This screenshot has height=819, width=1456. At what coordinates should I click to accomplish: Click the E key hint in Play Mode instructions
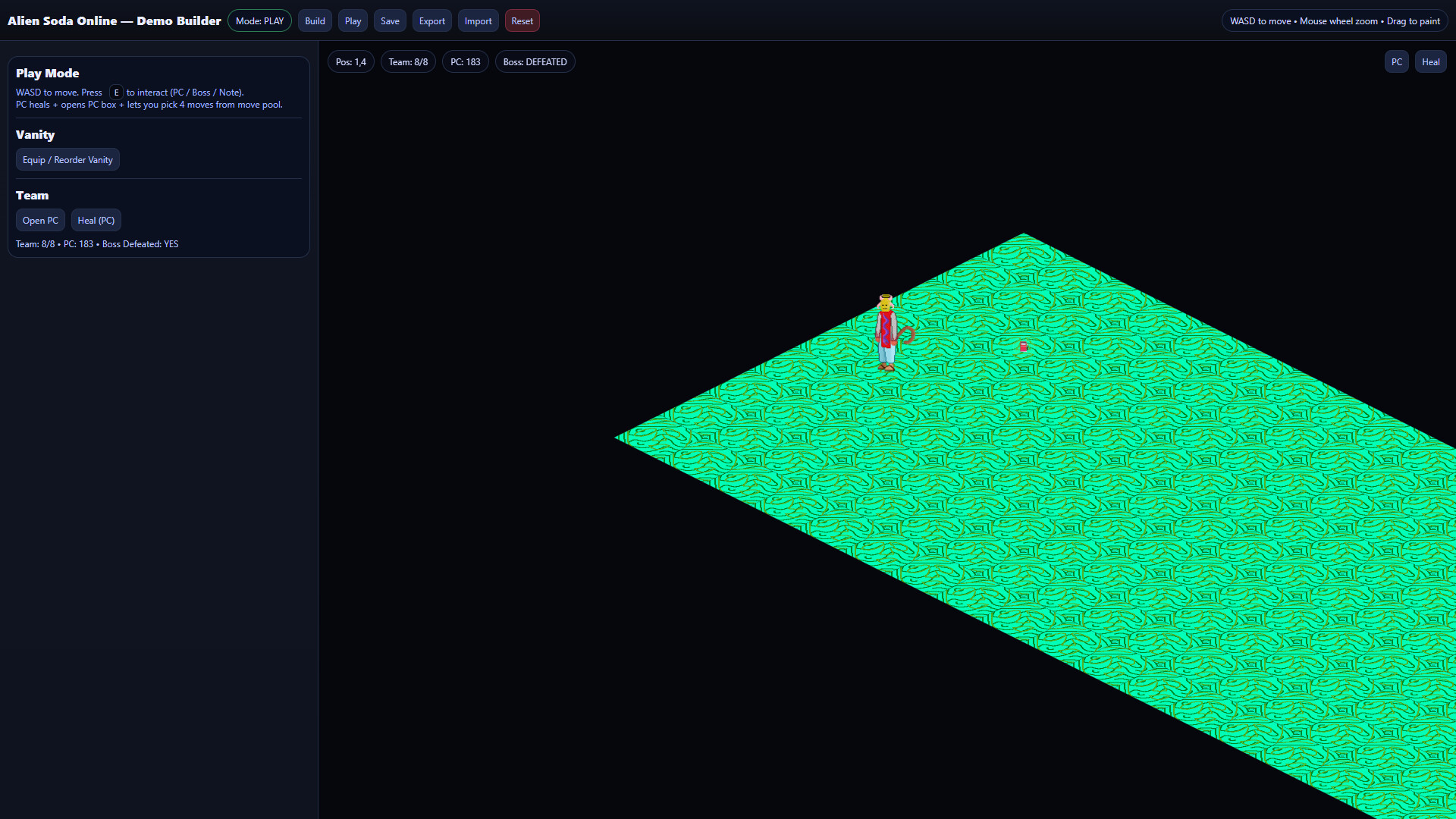(x=116, y=92)
